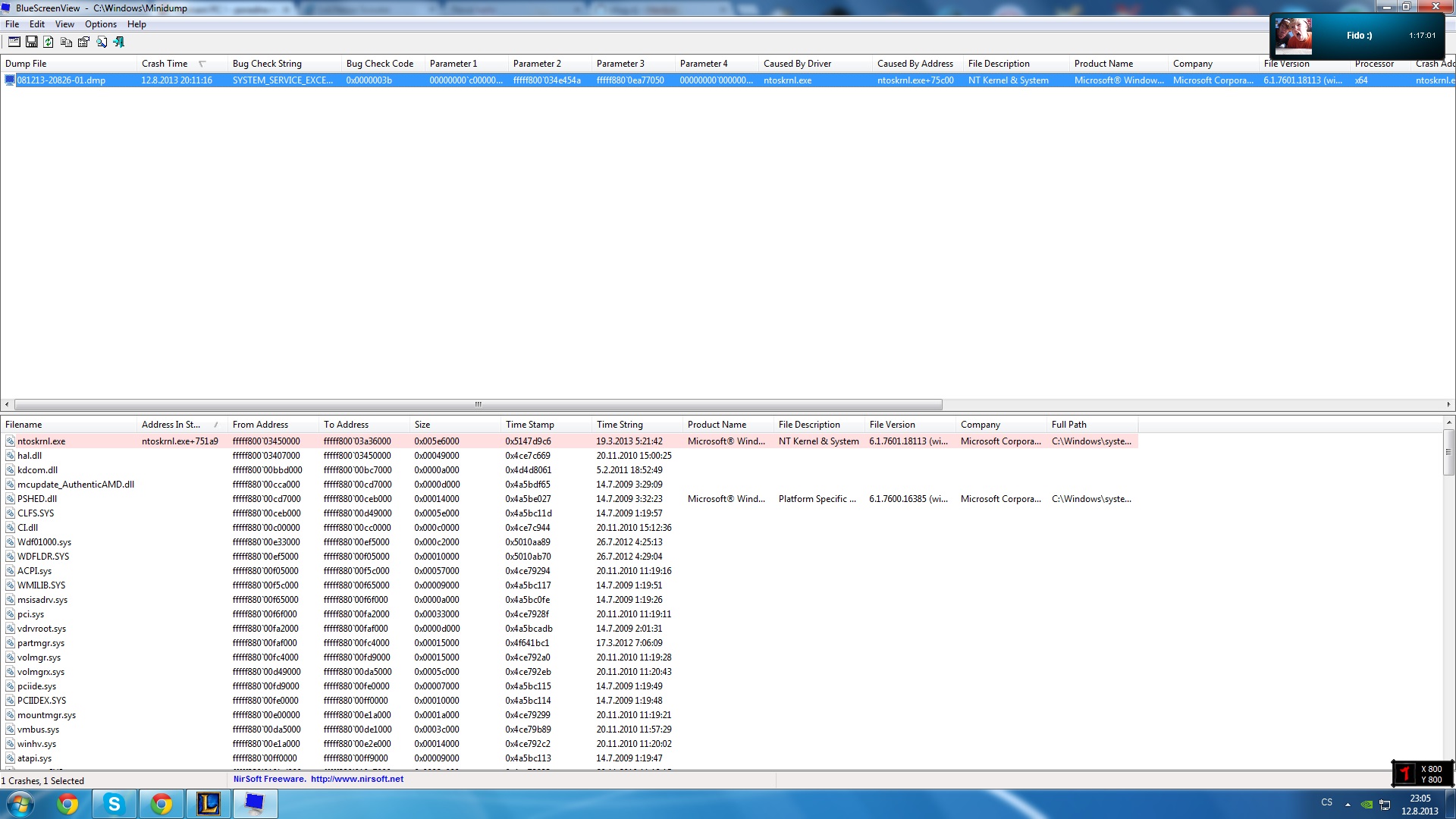Click the vertical scrollbar down arrow in lower pane
Viewport: 1456px width, 819px height.
tap(1448, 766)
